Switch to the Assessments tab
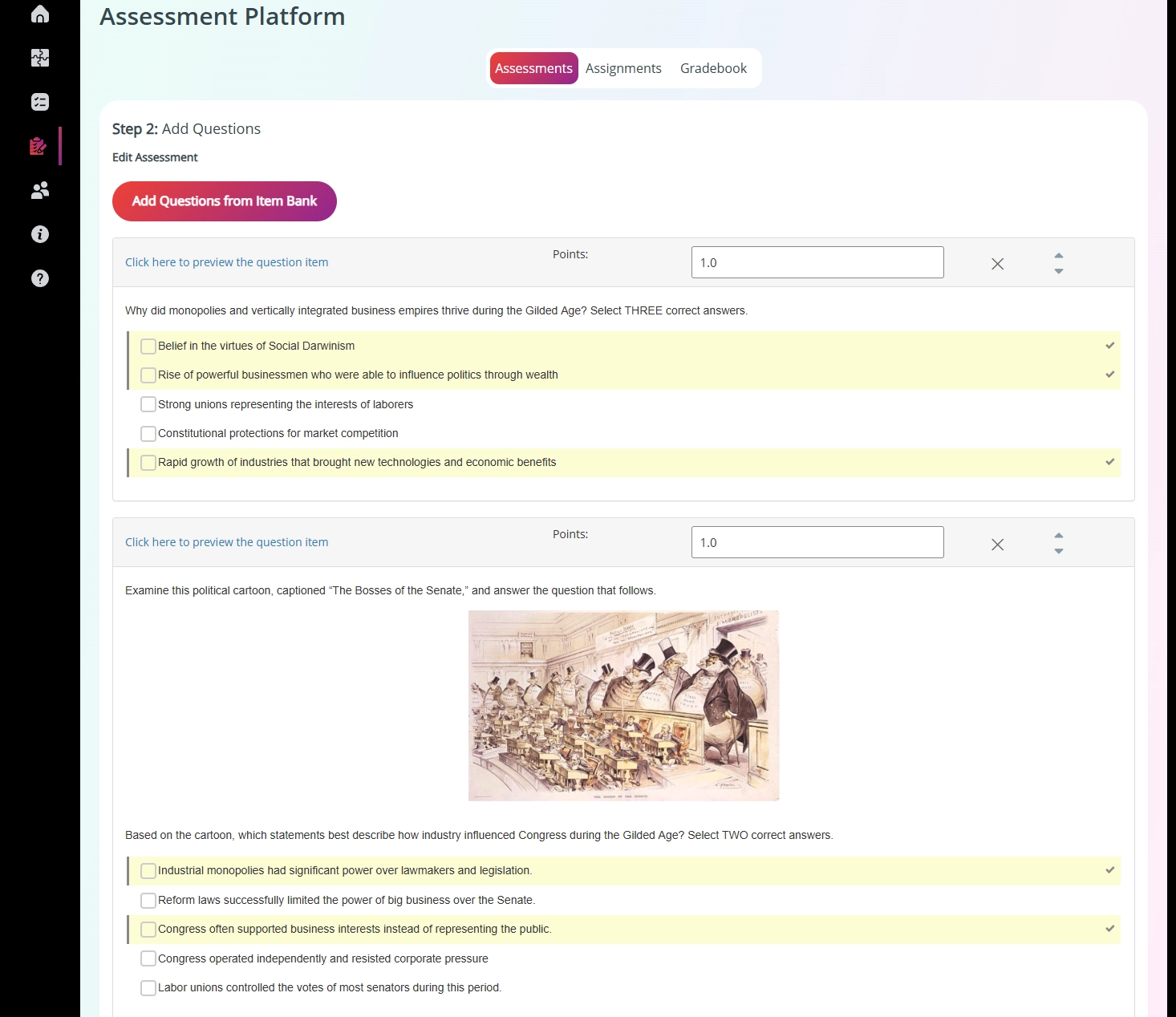Screen dimensions: 1176x1017 coord(533,68)
